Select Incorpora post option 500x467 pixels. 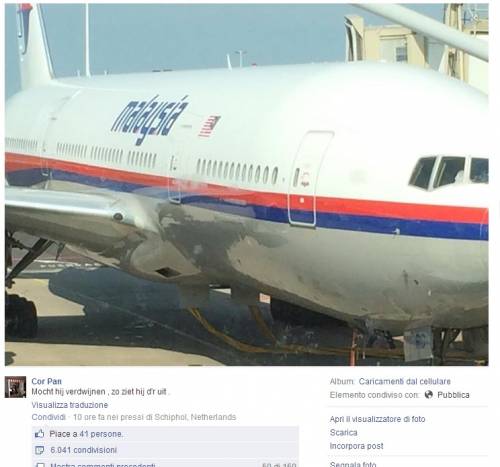click(356, 446)
